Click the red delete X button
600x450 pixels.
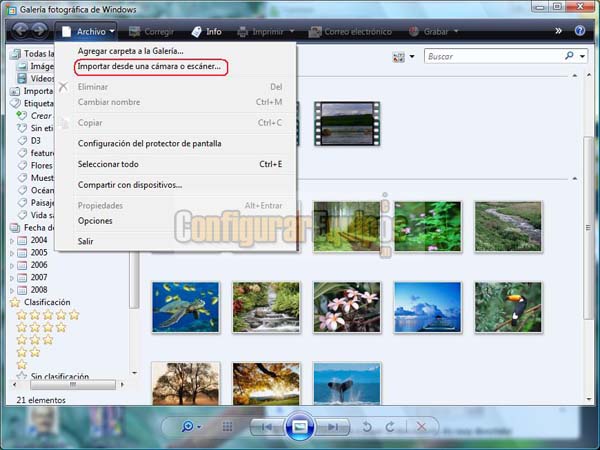(421, 426)
